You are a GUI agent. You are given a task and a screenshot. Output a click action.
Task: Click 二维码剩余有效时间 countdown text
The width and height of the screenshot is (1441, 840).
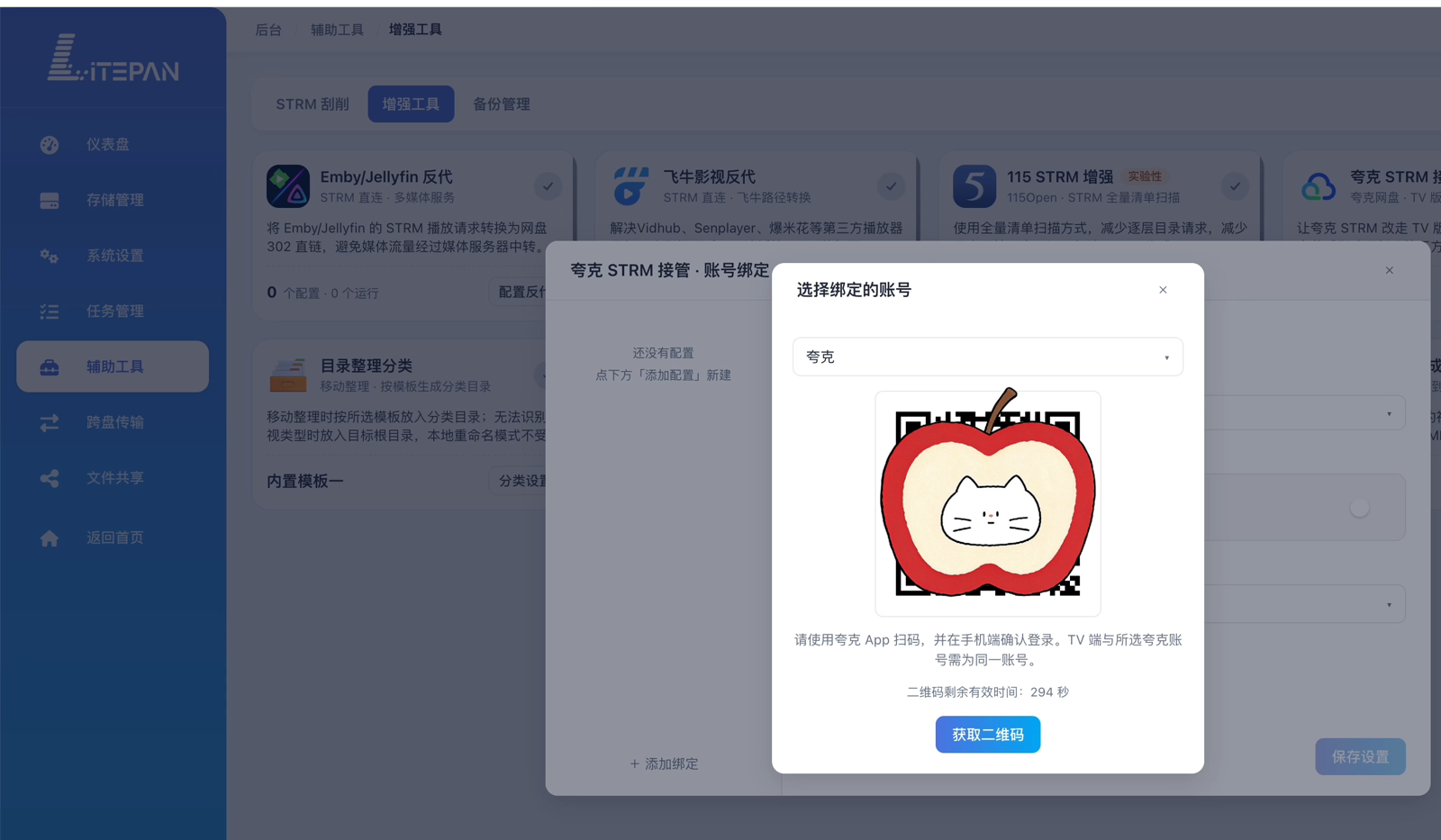coord(988,691)
